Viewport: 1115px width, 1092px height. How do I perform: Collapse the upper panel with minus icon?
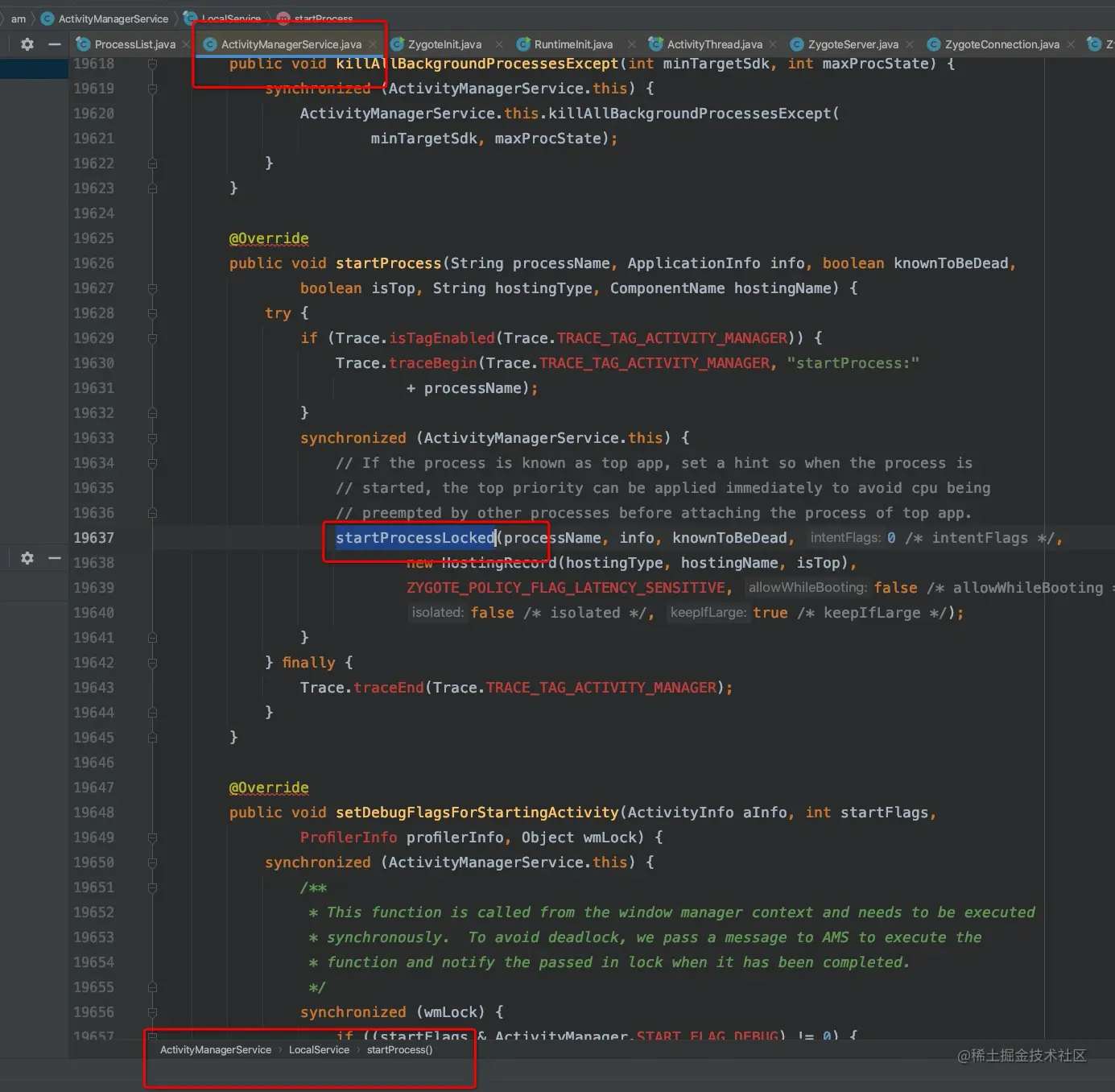55,44
